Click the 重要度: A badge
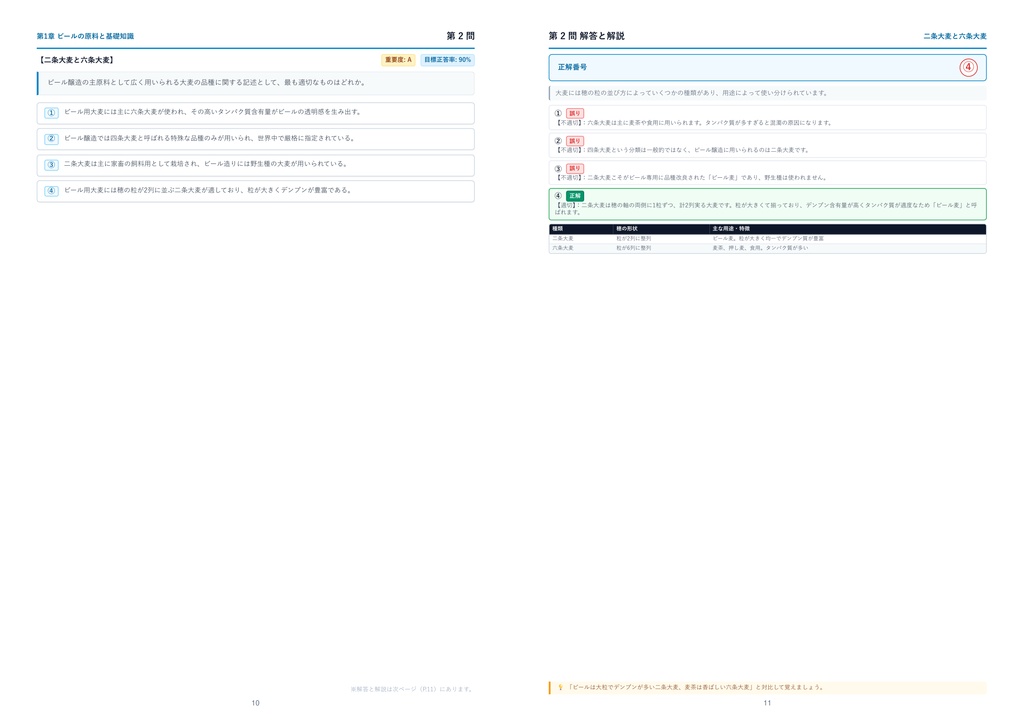Image resolution: width=1024 pixels, height=724 pixels. tap(398, 60)
